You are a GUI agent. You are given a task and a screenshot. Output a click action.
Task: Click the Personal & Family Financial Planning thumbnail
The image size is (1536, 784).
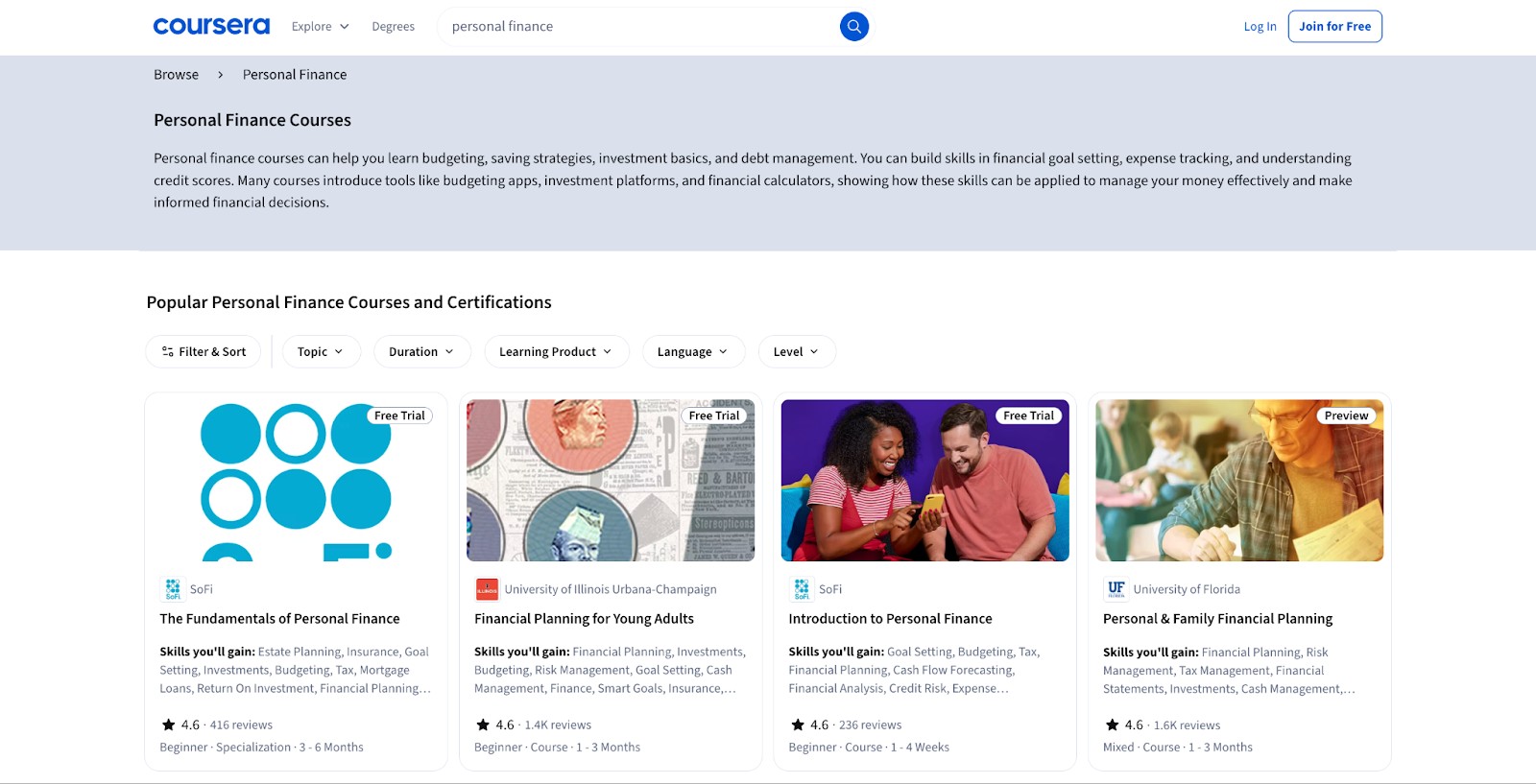1239,480
